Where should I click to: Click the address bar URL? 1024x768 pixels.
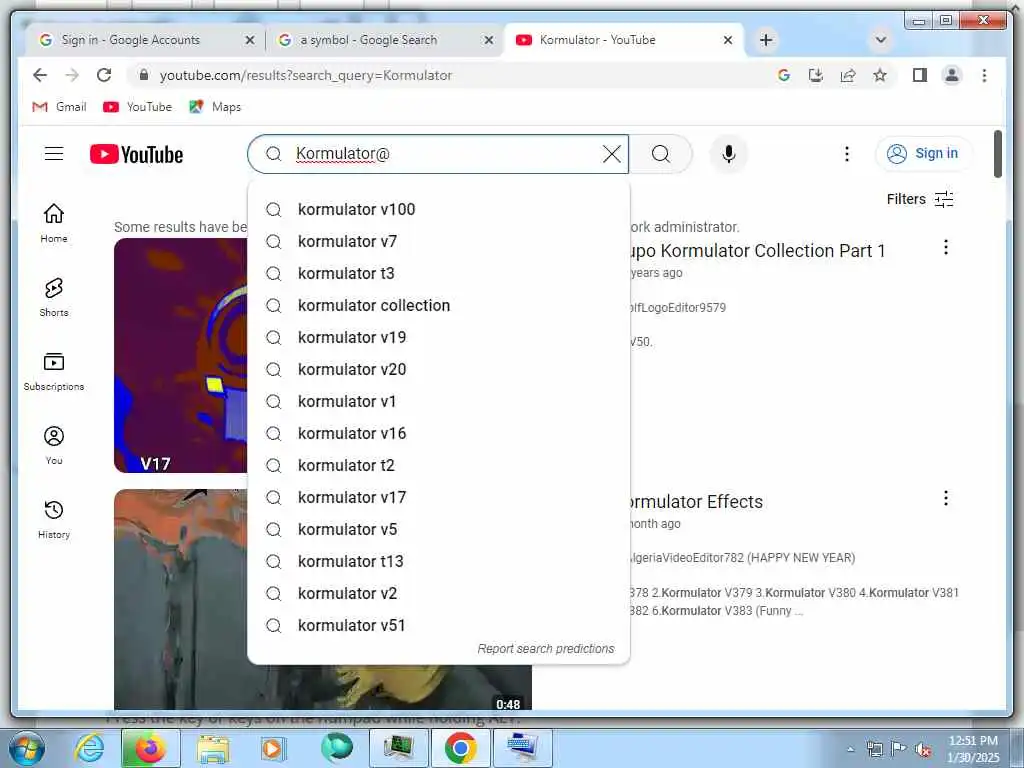(x=306, y=75)
